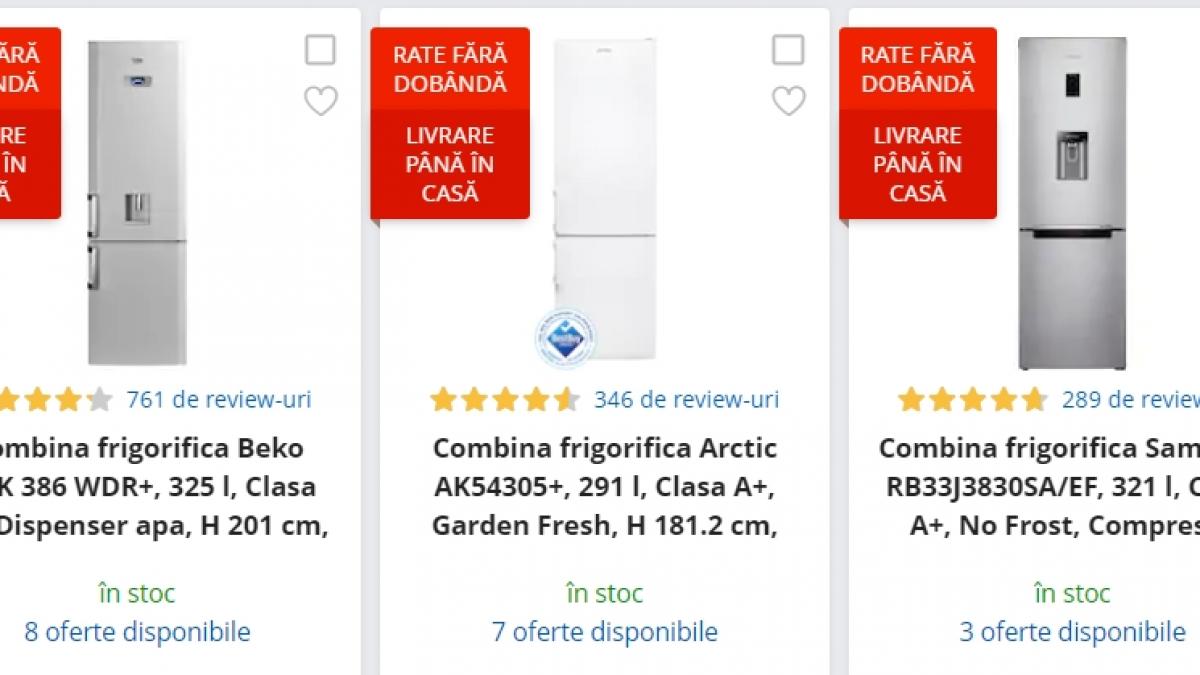
Task: Open Combina frigorifica Samsung RB33J3830SA/EF title
Action: click(x=1040, y=486)
